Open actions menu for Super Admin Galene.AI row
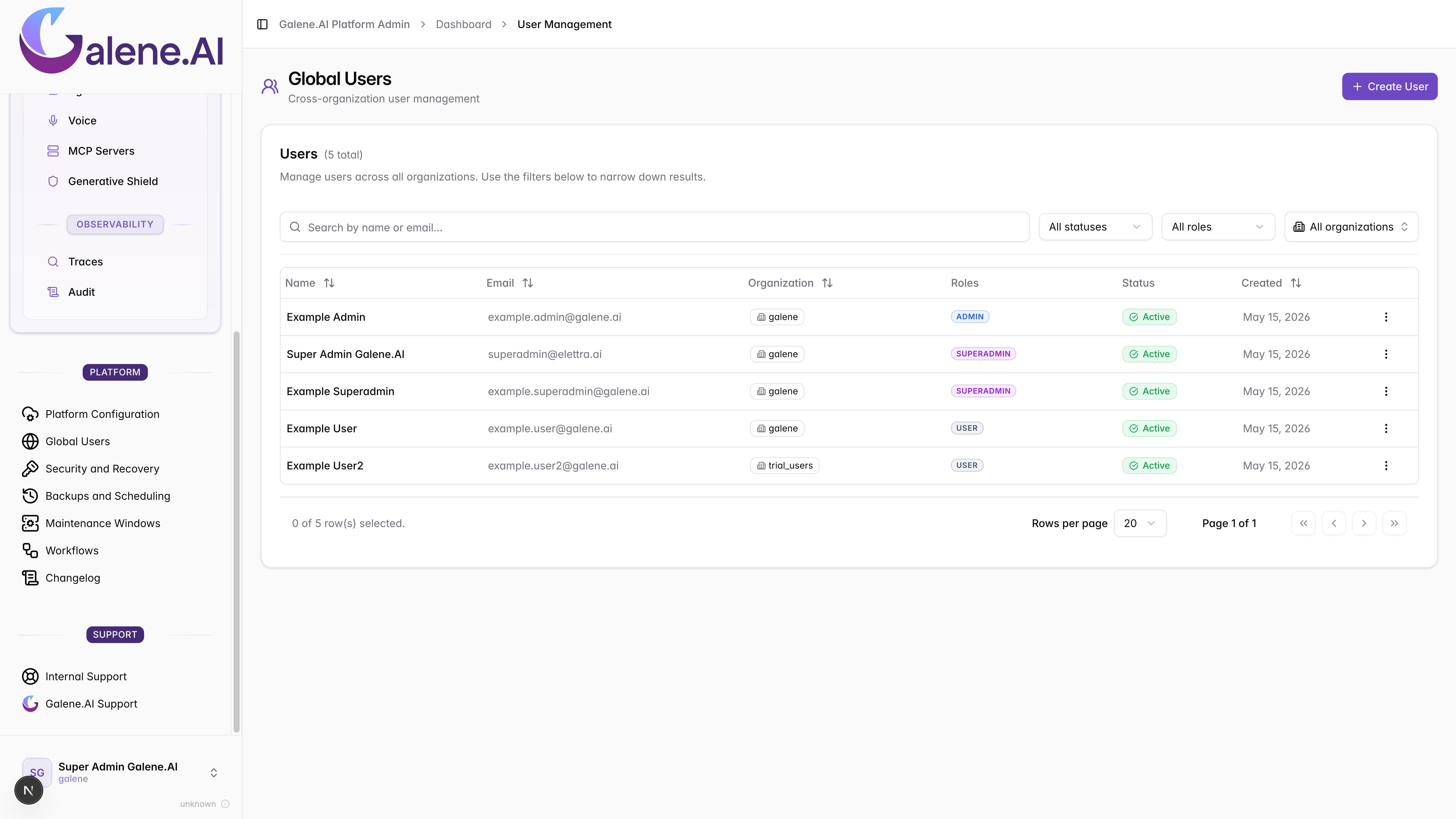1456x819 pixels. tap(1386, 354)
